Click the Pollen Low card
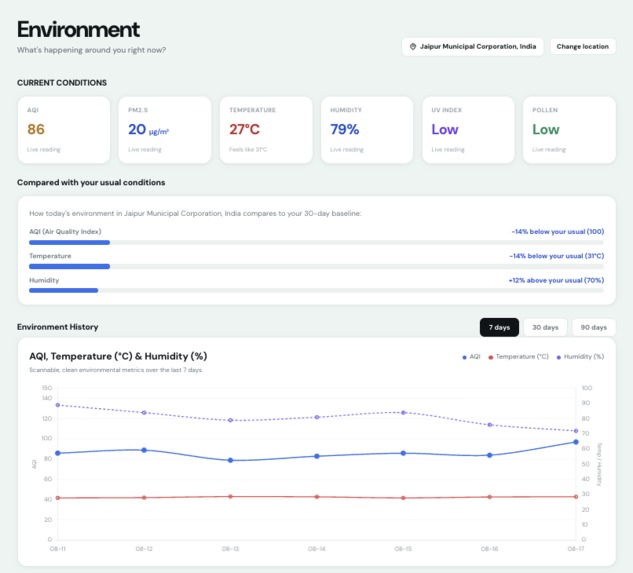633x573 pixels. [569, 130]
